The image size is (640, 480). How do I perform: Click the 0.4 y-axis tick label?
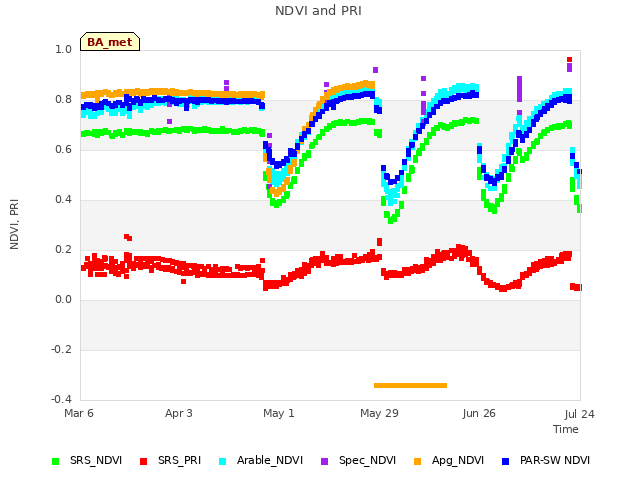click(x=63, y=200)
